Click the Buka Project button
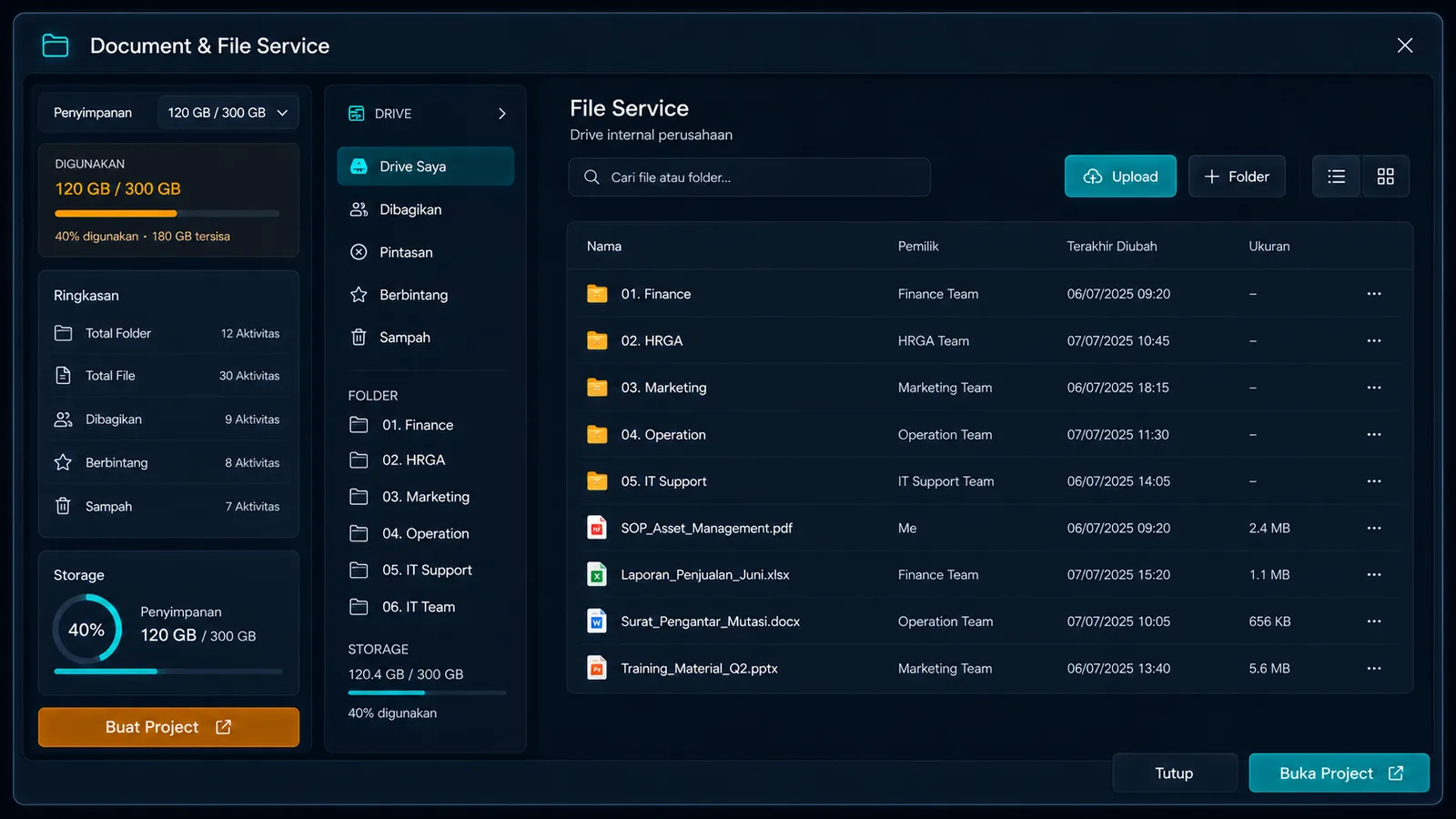 [x=1339, y=773]
